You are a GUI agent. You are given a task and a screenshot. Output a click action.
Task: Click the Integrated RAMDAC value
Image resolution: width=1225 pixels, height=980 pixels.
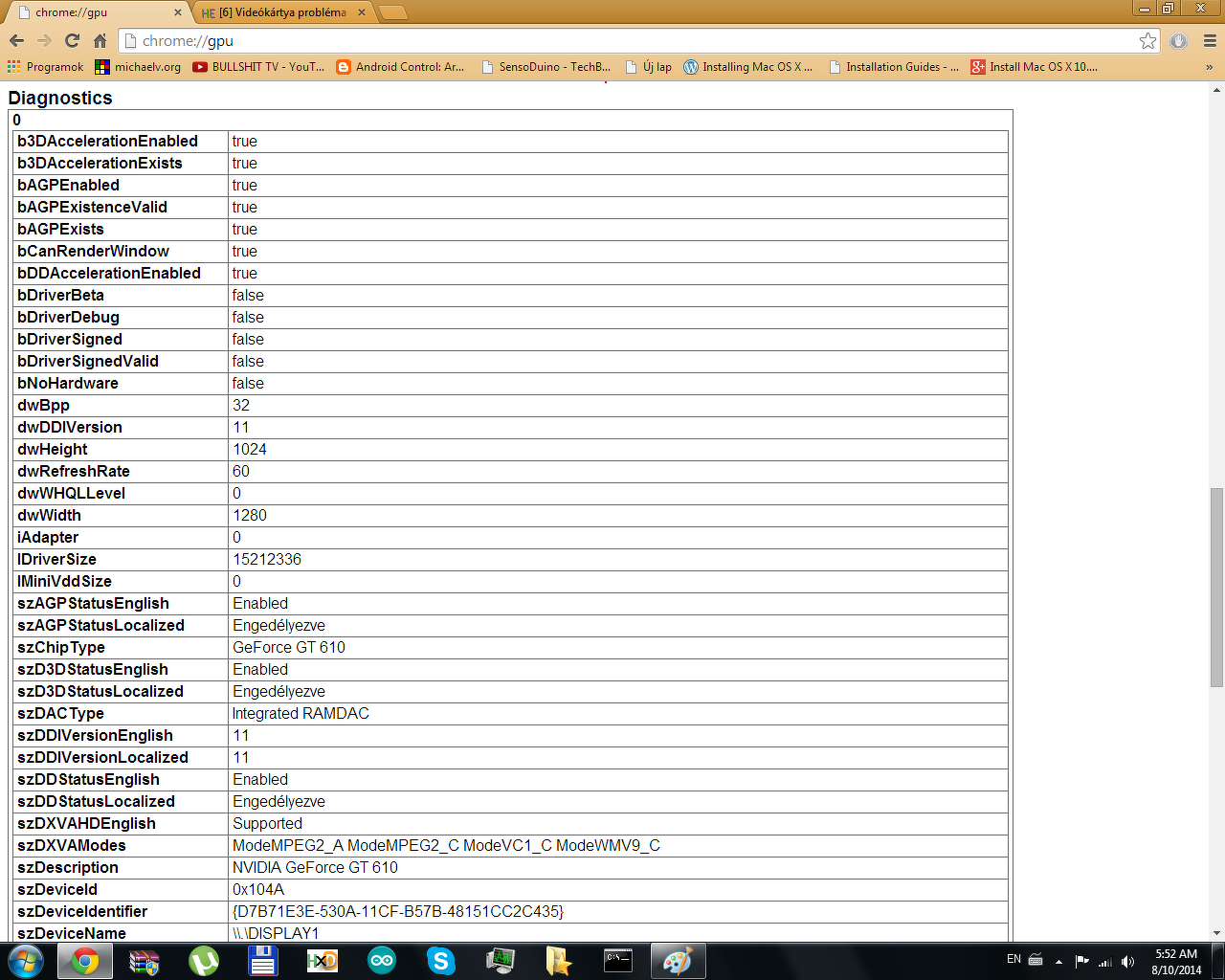(x=301, y=713)
